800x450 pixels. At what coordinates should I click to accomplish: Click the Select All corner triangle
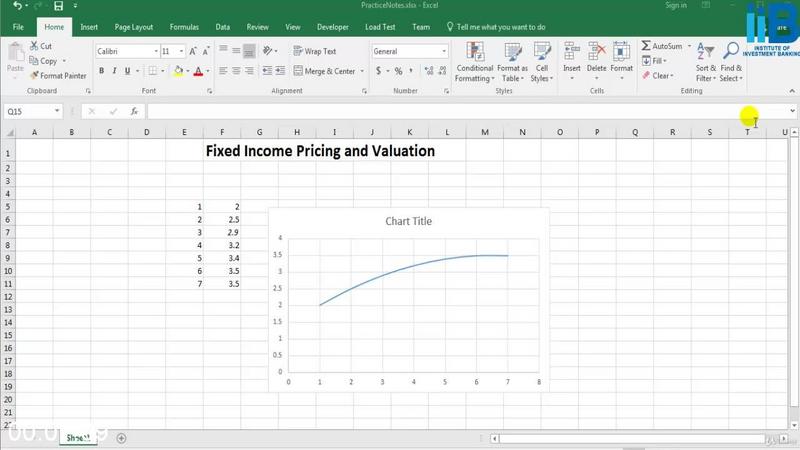coord(9,133)
